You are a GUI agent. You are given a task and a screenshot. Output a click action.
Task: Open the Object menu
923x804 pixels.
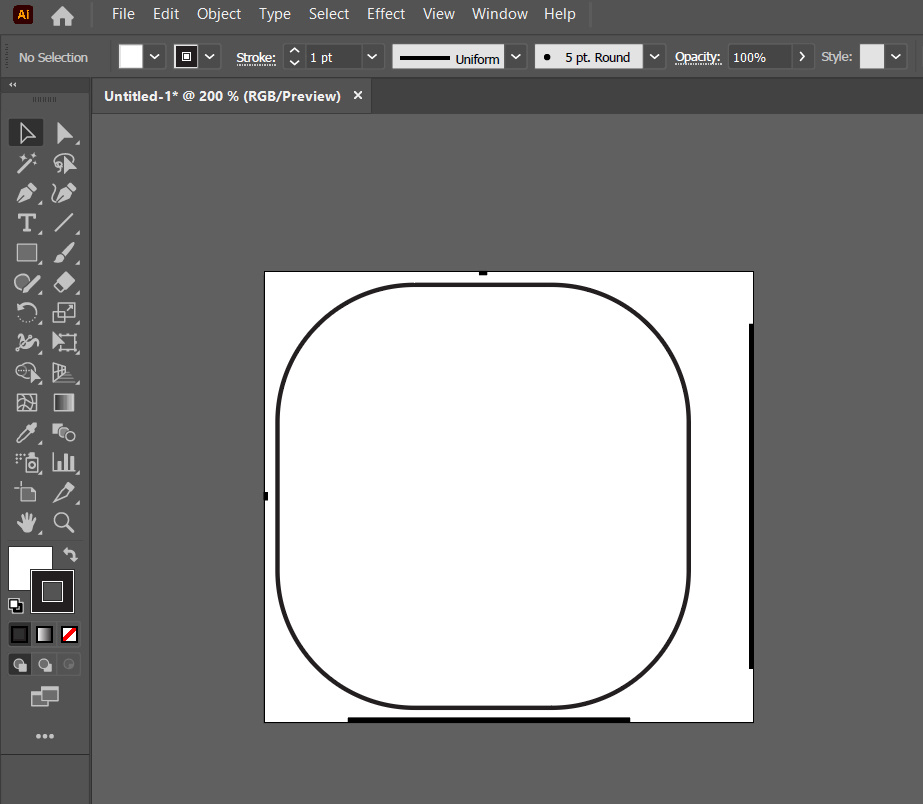point(219,14)
